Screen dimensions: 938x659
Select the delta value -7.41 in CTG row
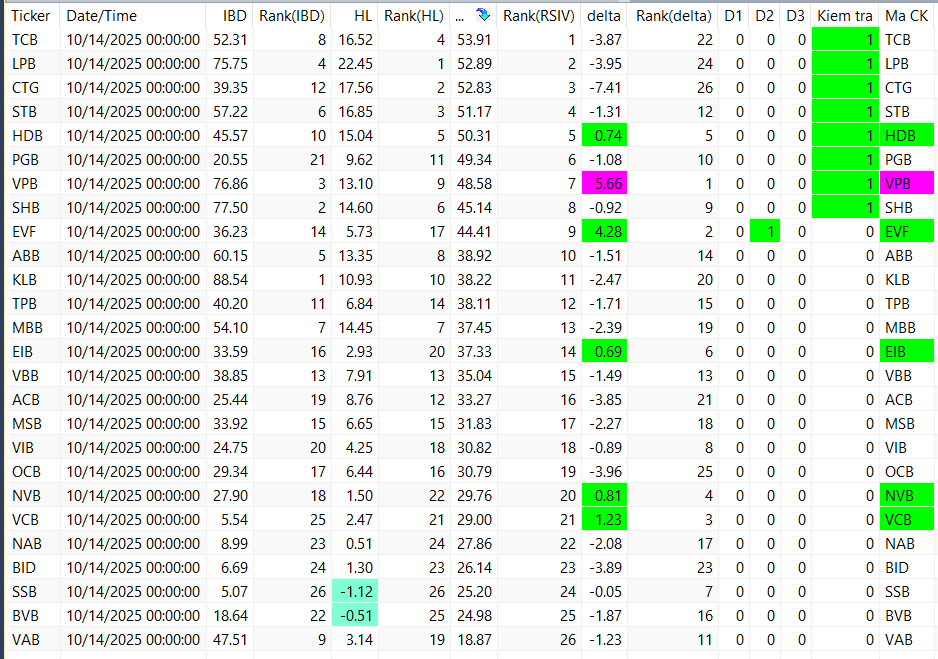[x=605, y=87]
